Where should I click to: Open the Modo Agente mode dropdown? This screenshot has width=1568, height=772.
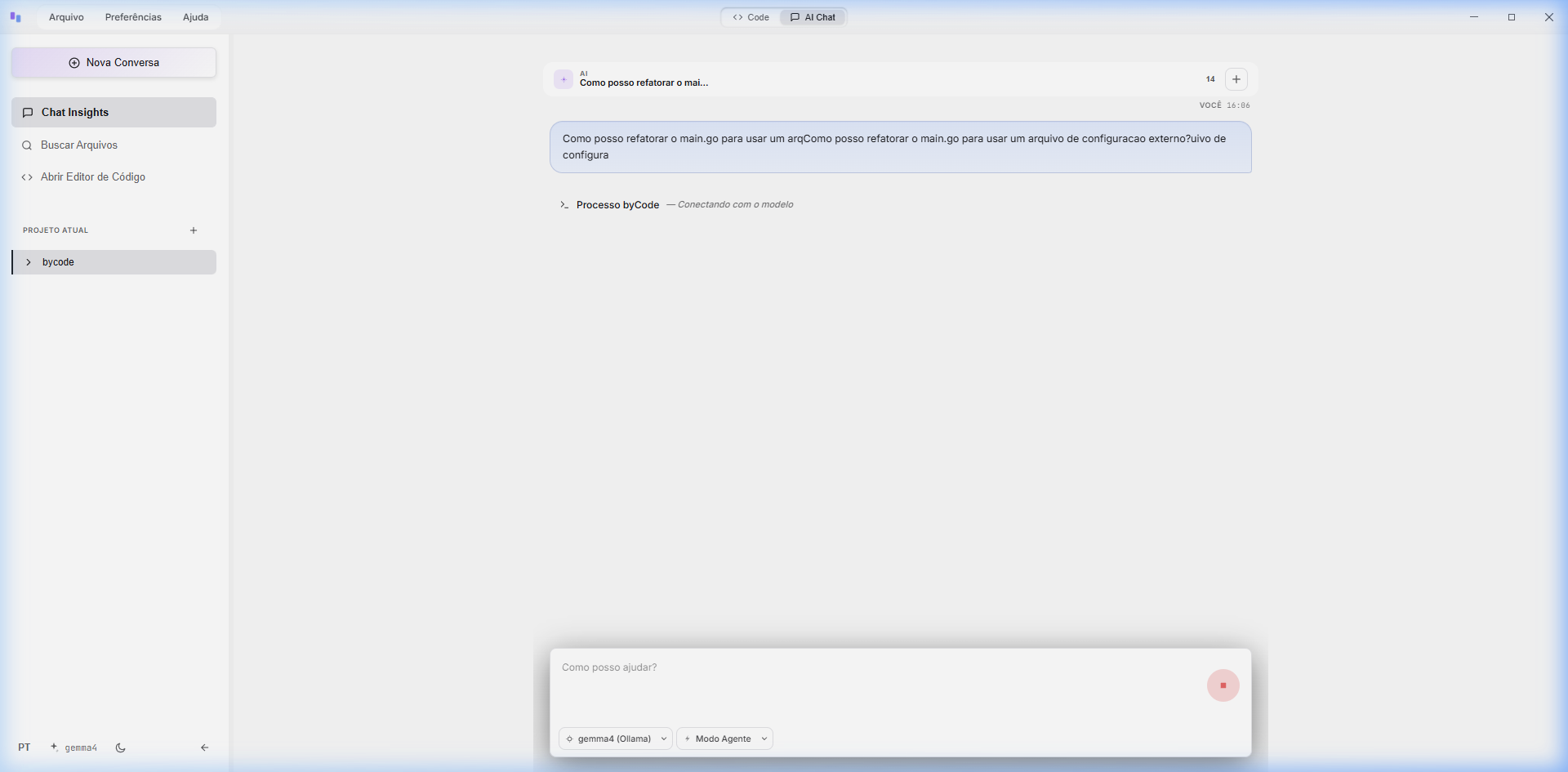click(x=724, y=739)
